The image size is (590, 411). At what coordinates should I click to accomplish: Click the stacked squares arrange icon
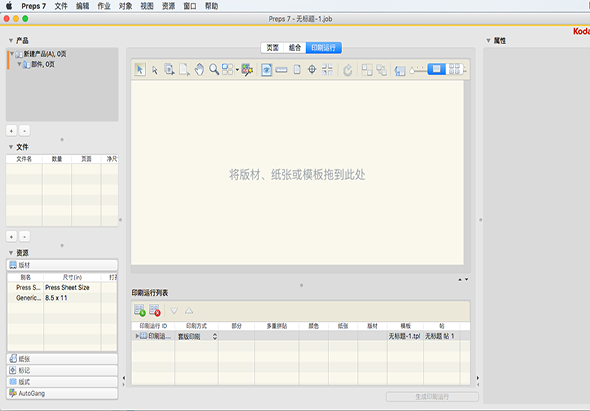pos(367,70)
